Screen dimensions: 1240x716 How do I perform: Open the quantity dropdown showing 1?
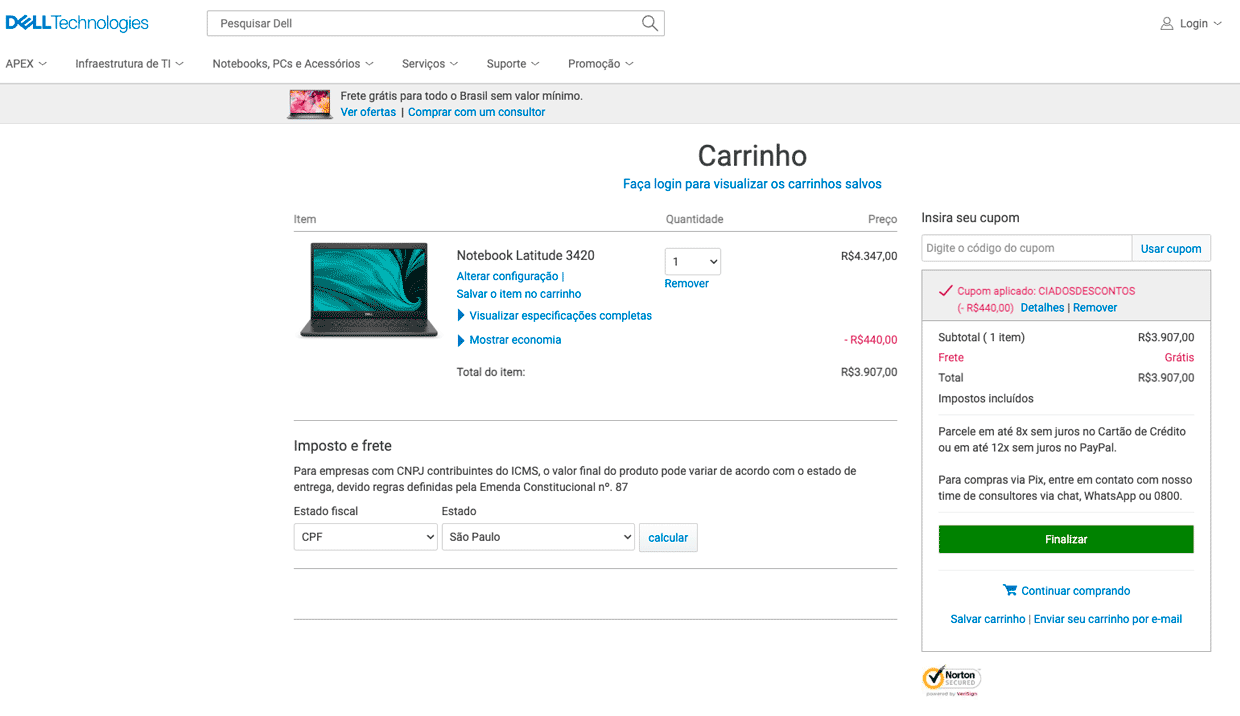point(693,262)
